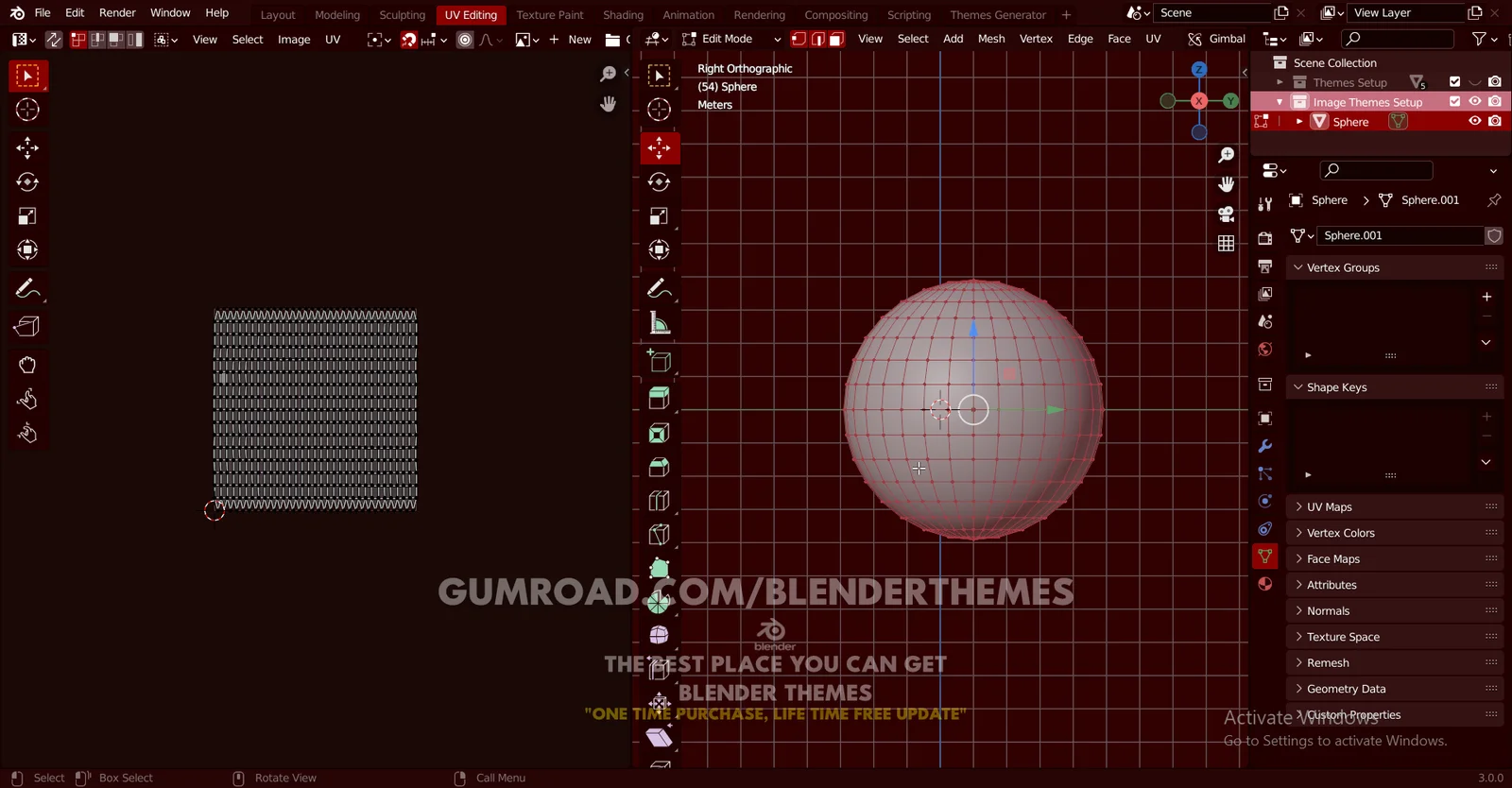Uncheck Themes Setup collection checkbox
Screen dimensions: 1512x788
(x=1455, y=82)
